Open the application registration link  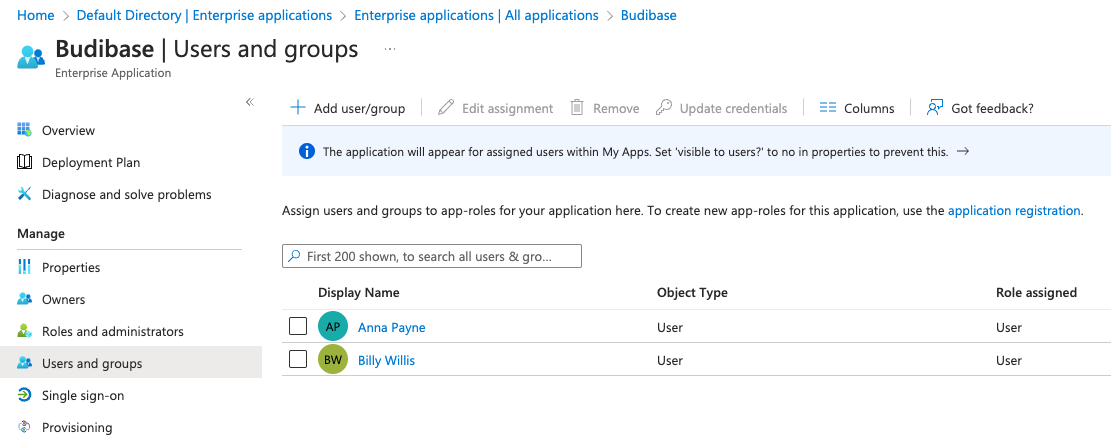point(1014,211)
